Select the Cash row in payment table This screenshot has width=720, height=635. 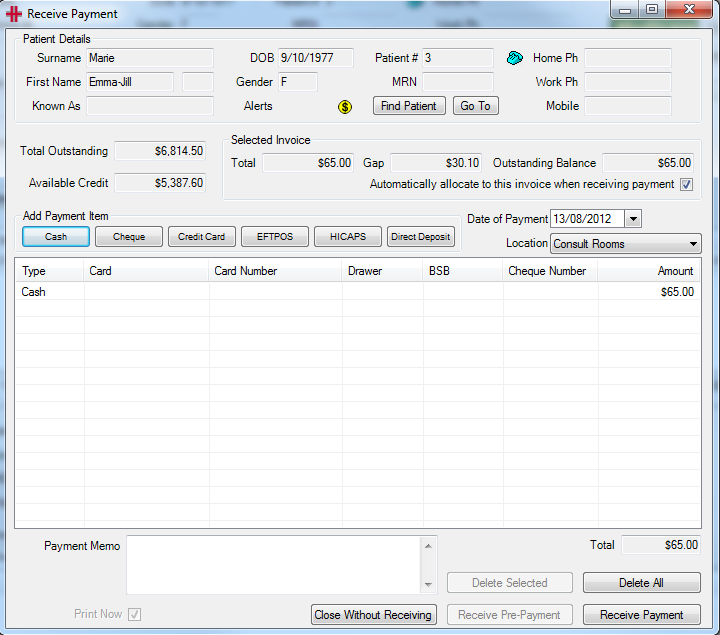pyautogui.click(x=358, y=292)
